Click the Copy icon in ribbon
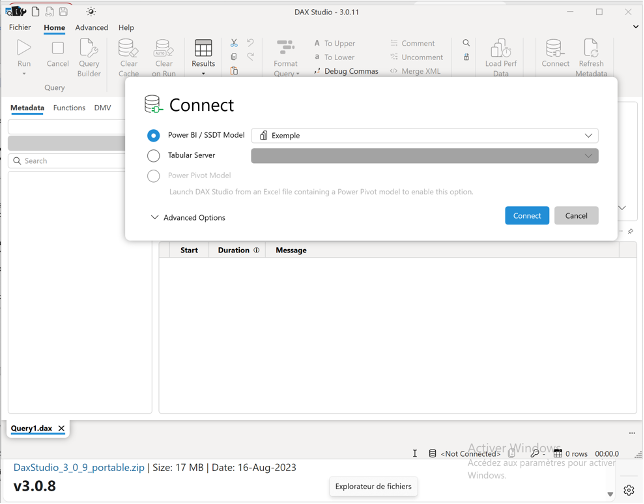Viewport: 644px width, 504px height. click(234, 57)
